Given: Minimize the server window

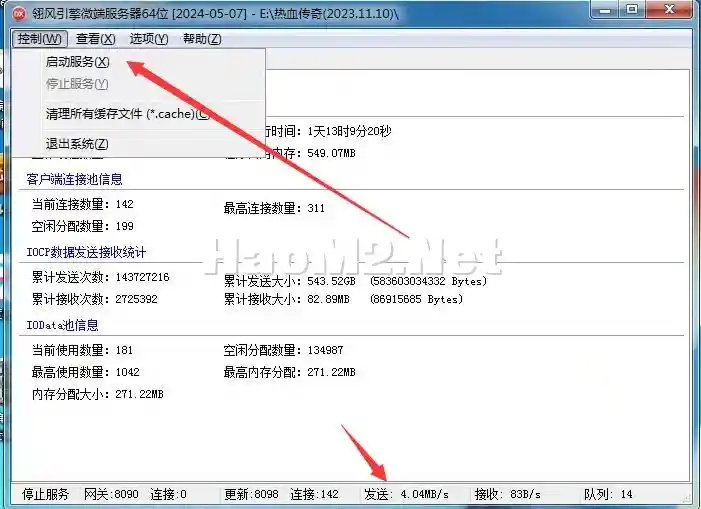Looking at the screenshot, I should [605, 10].
